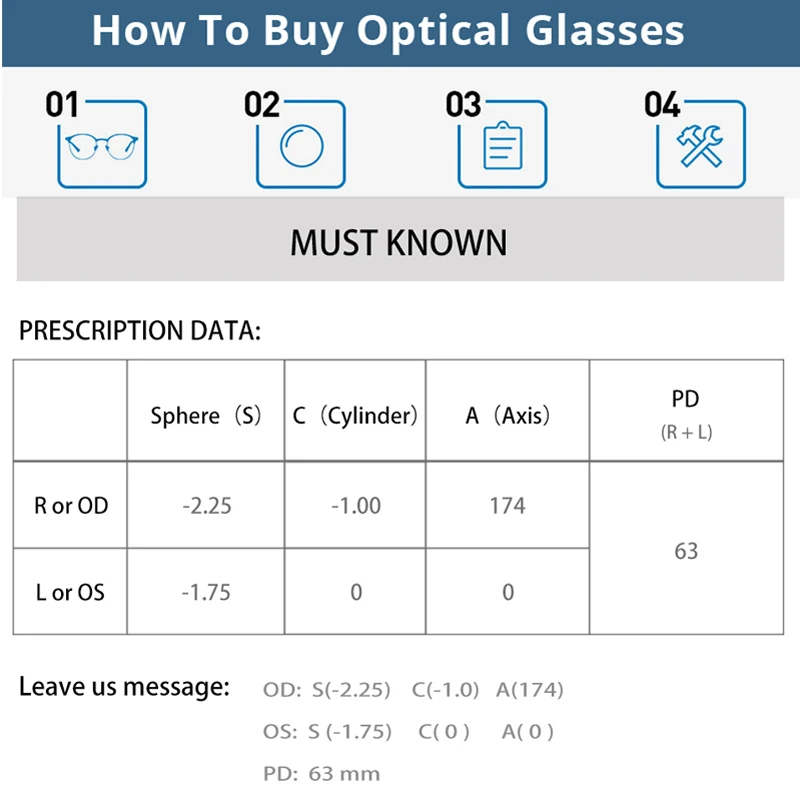The width and height of the screenshot is (800, 800).
Task: Select the PD (R + L) column header
Action: point(686,412)
